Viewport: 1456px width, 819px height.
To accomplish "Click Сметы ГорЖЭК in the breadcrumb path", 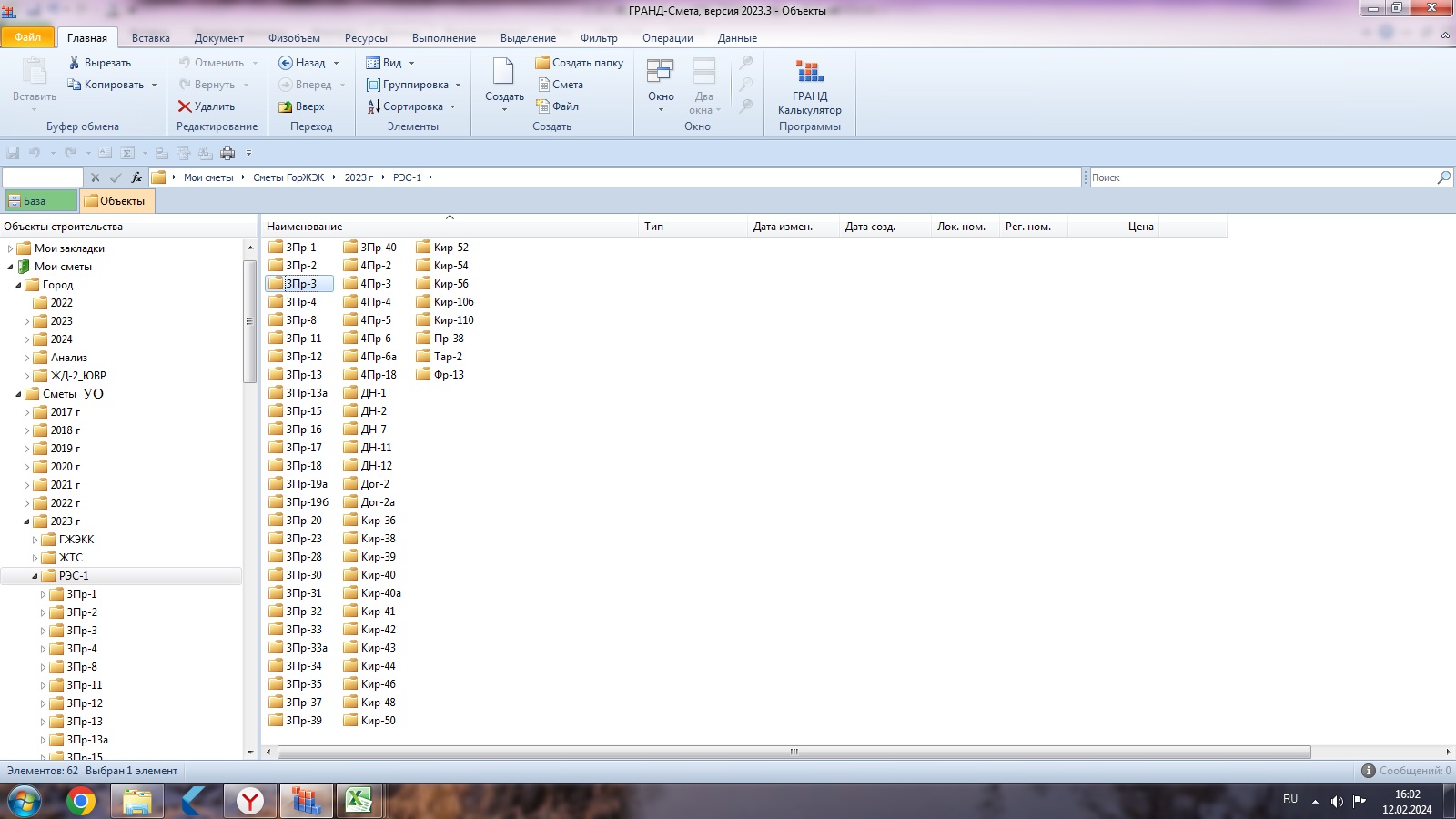I will [x=288, y=177].
